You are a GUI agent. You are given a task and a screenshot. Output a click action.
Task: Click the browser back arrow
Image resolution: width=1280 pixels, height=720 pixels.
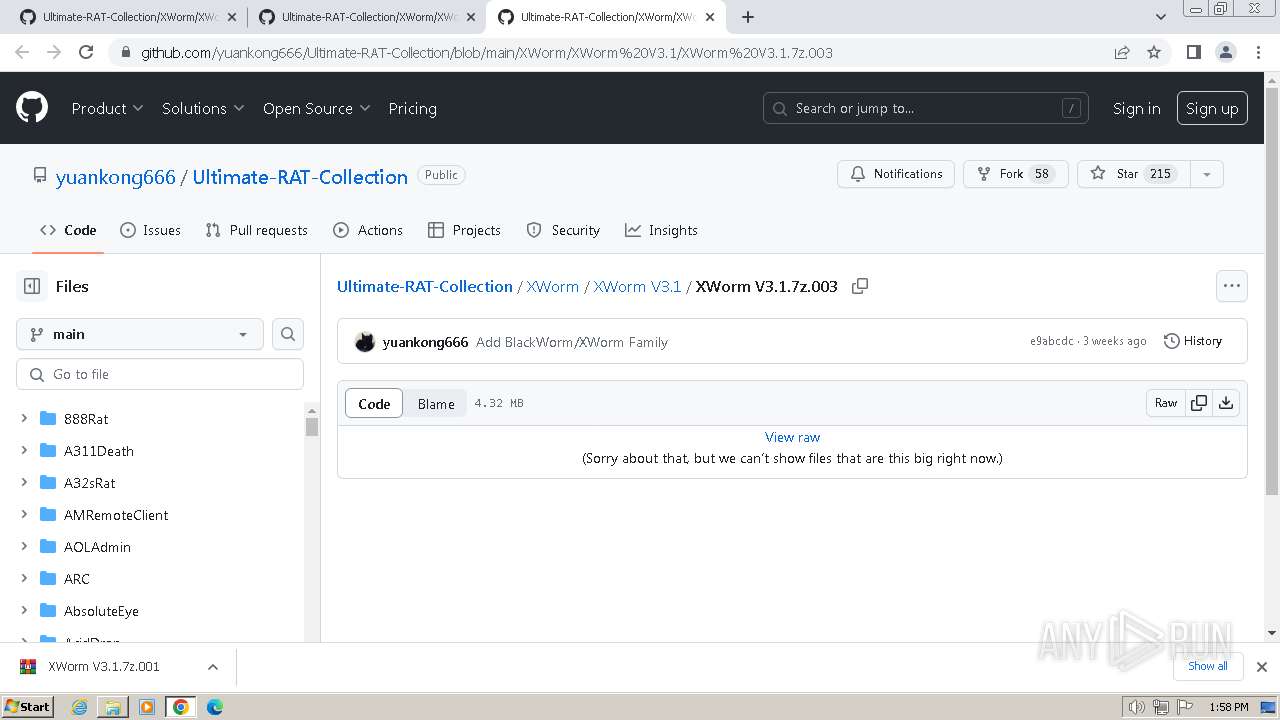[x=22, y=52]
